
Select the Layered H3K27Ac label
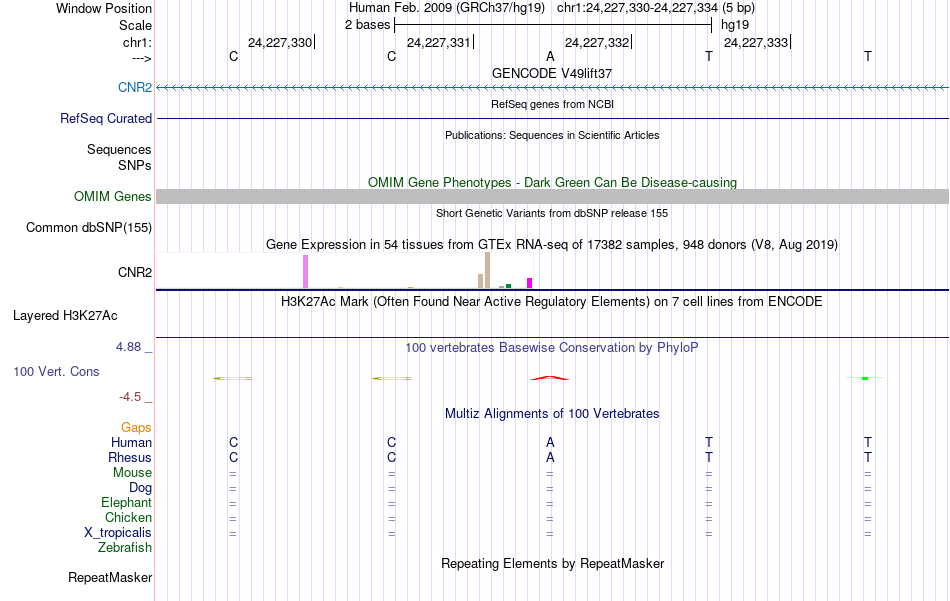click(65, 316)
